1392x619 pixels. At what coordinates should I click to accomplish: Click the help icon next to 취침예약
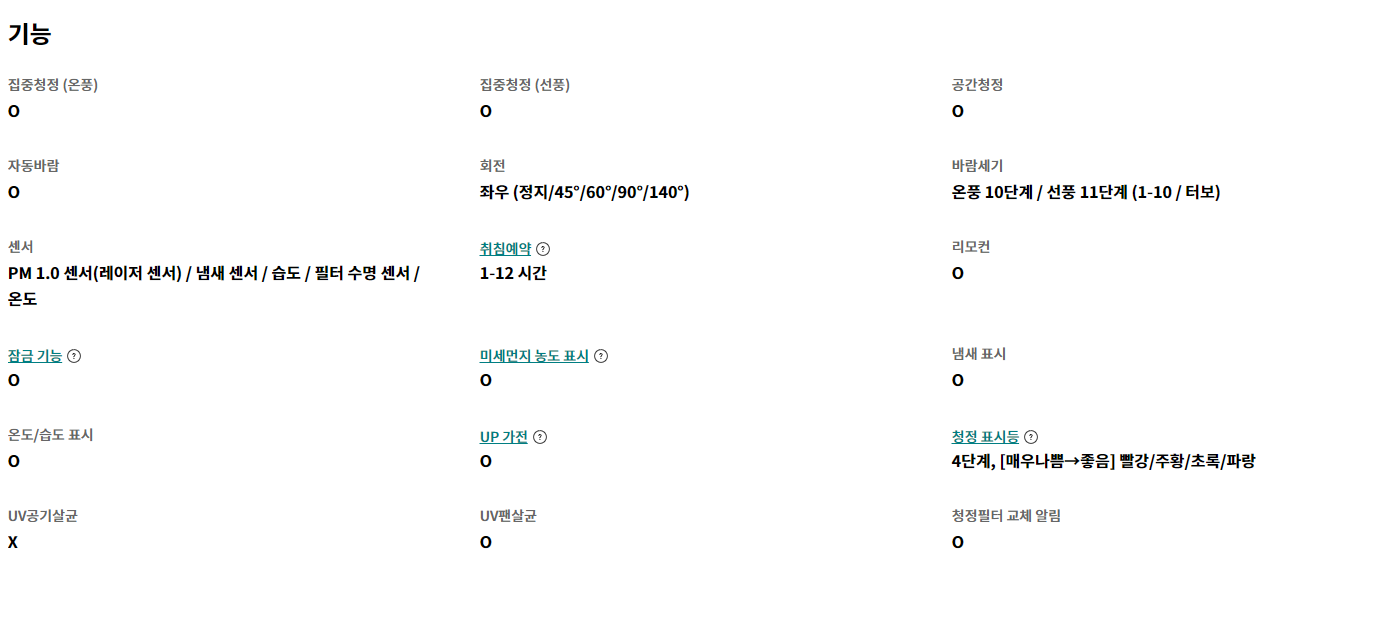(543, 249)
